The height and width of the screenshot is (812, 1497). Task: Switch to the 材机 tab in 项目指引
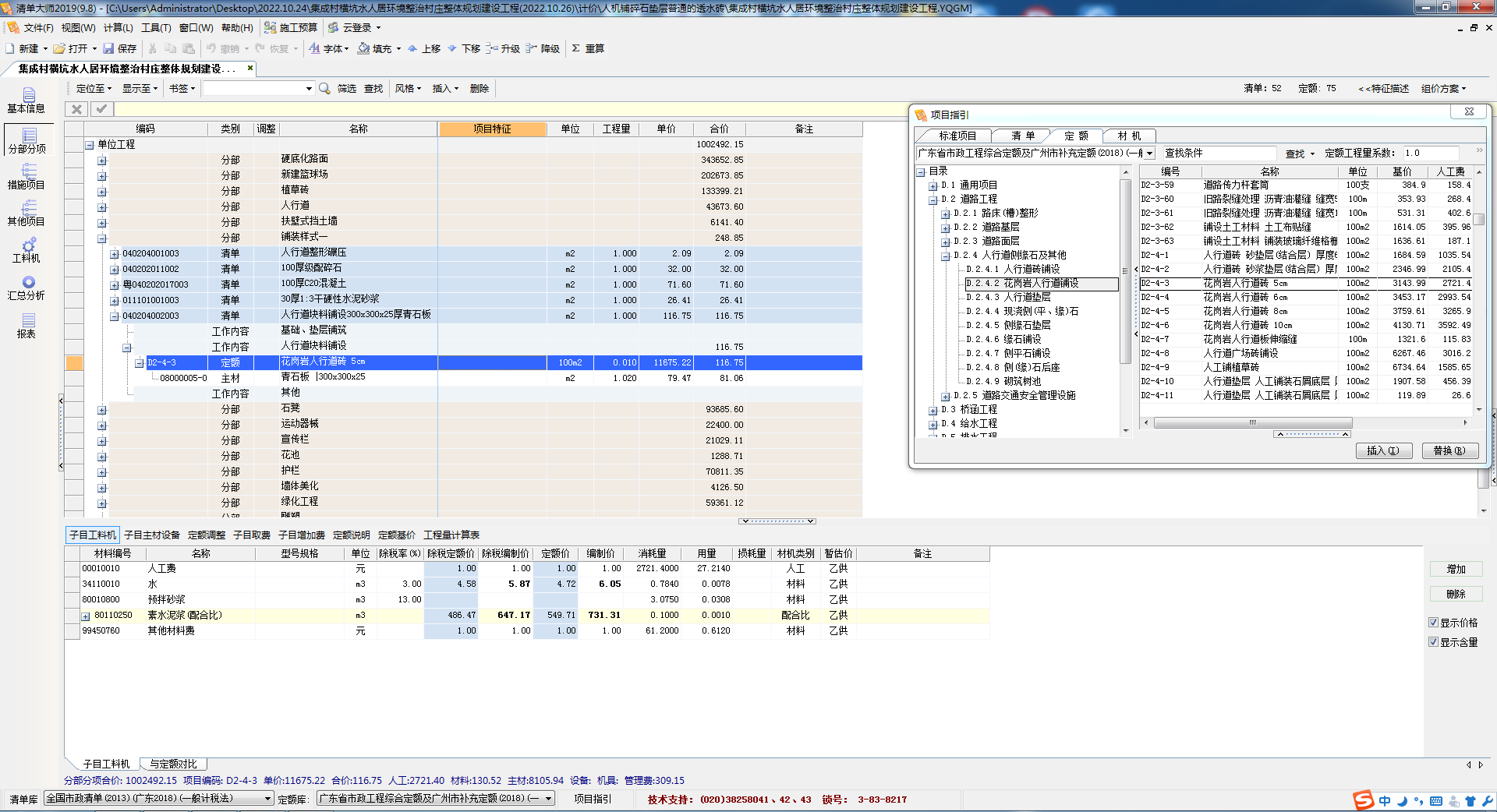point(1129,136)
